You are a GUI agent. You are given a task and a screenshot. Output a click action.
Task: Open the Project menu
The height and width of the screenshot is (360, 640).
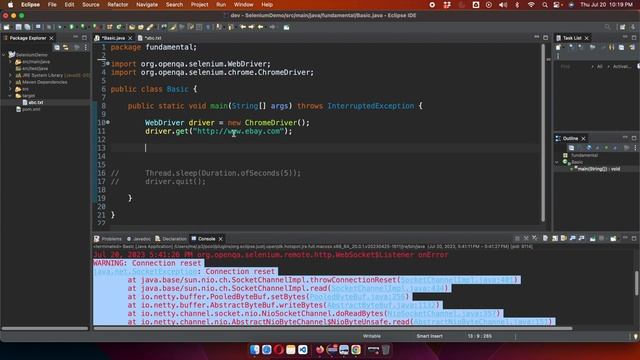tap(199, 4)
